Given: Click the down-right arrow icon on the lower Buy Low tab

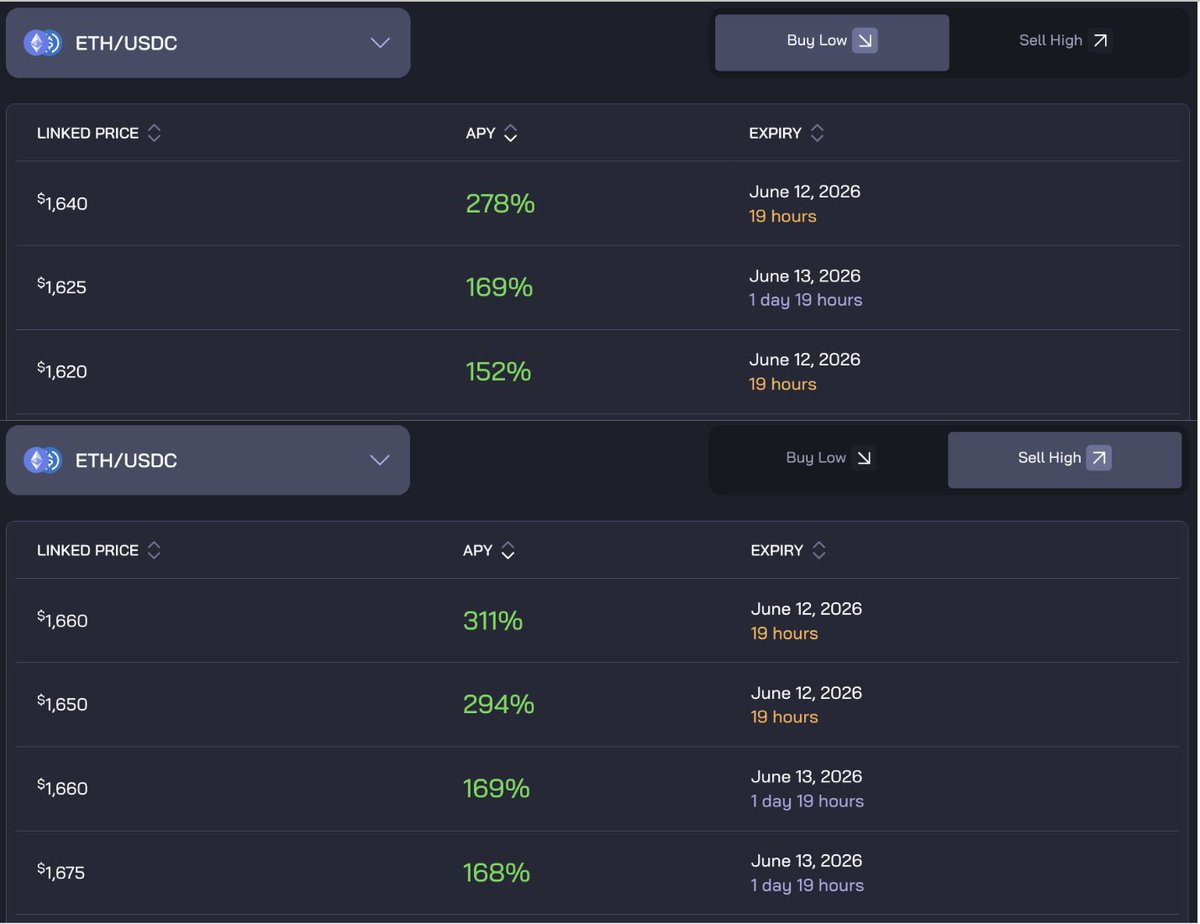Looking at the screenshot, I should [865, 458].
